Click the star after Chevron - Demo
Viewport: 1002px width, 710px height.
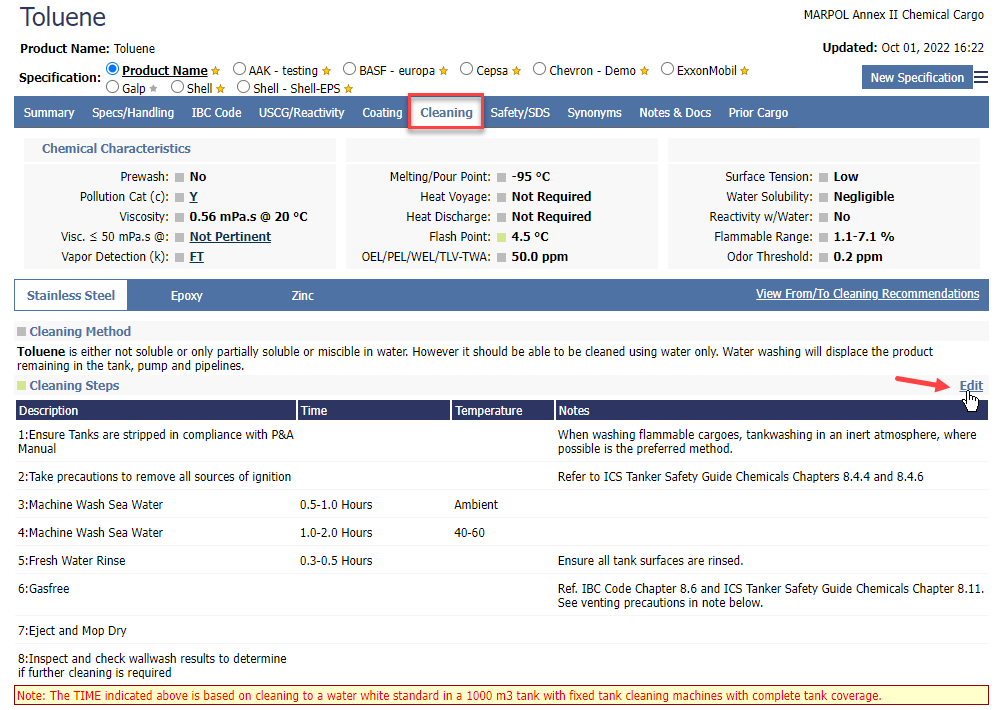[x=645, y=71]
